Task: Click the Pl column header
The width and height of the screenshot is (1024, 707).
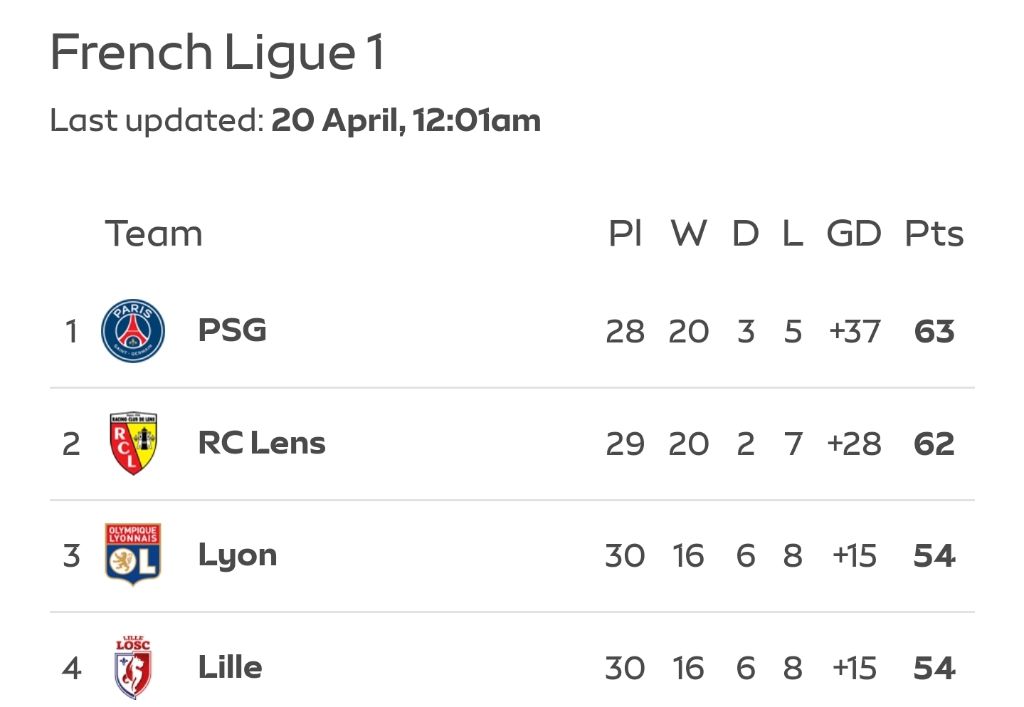Action: [625, 234]
